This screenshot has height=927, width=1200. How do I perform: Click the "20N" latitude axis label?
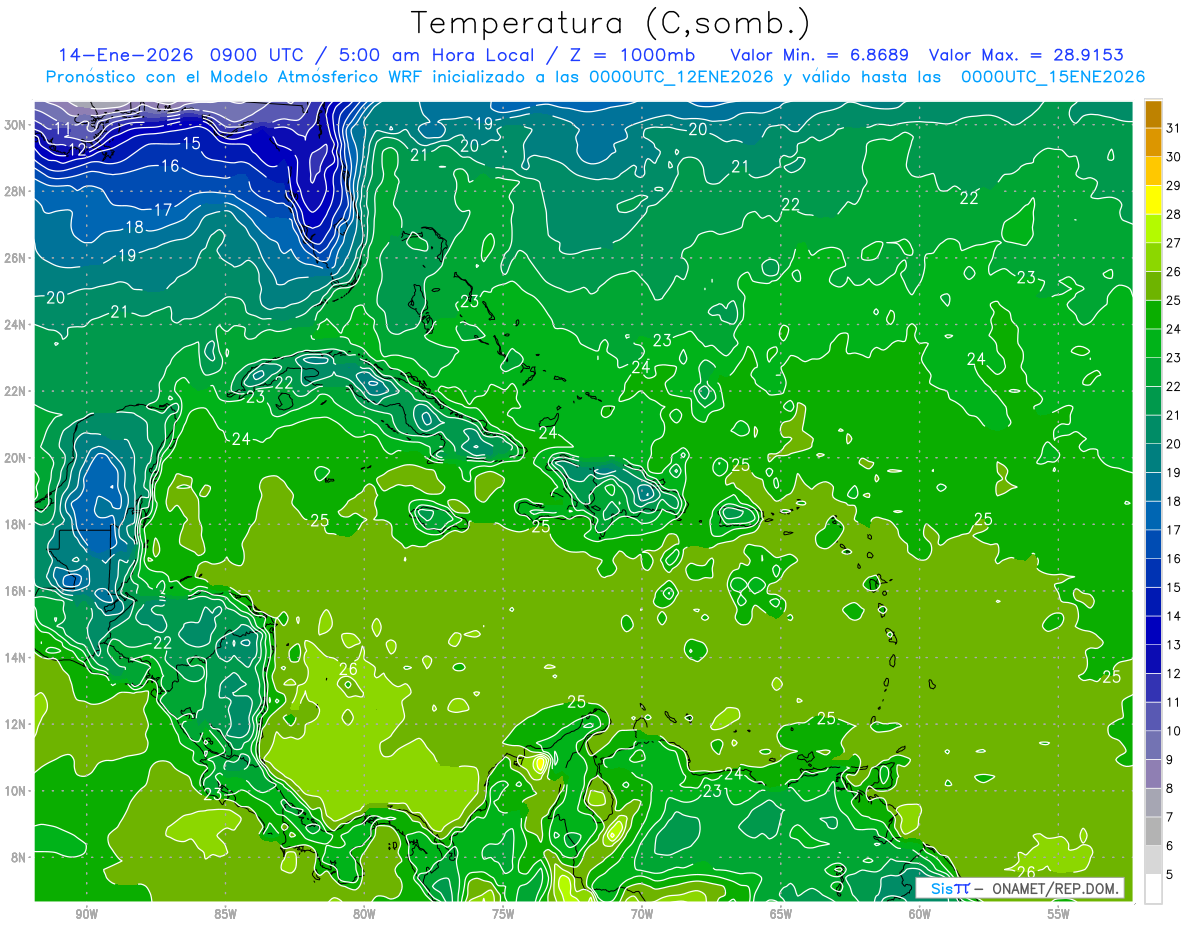point(17,458)
